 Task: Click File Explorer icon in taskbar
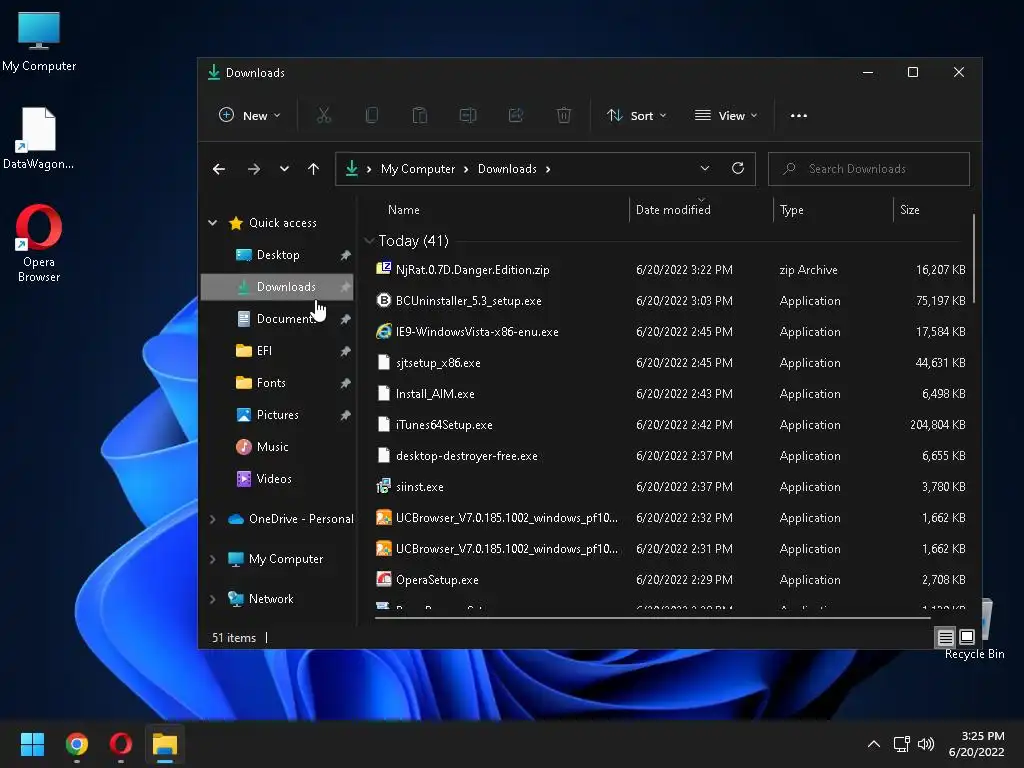(165, 744)
